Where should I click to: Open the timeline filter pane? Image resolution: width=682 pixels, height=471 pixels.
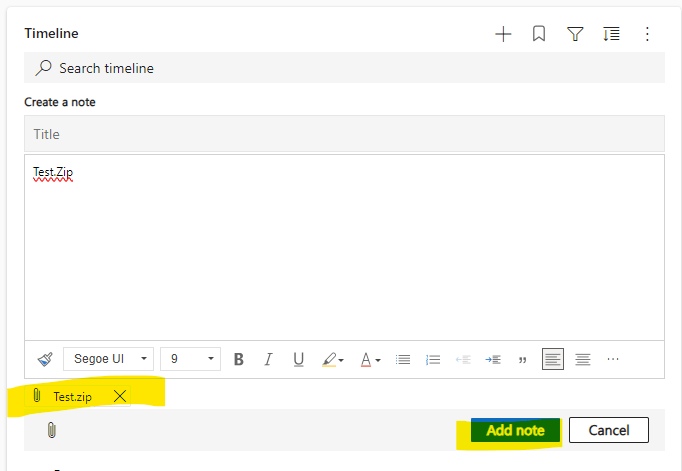(575, 34)
